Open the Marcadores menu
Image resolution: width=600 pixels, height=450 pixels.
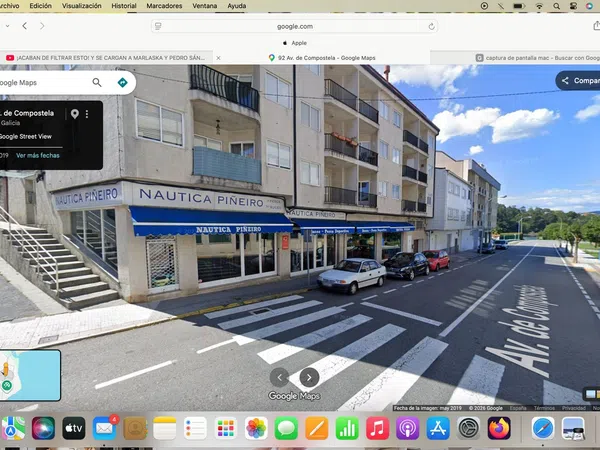pos(164,6)
